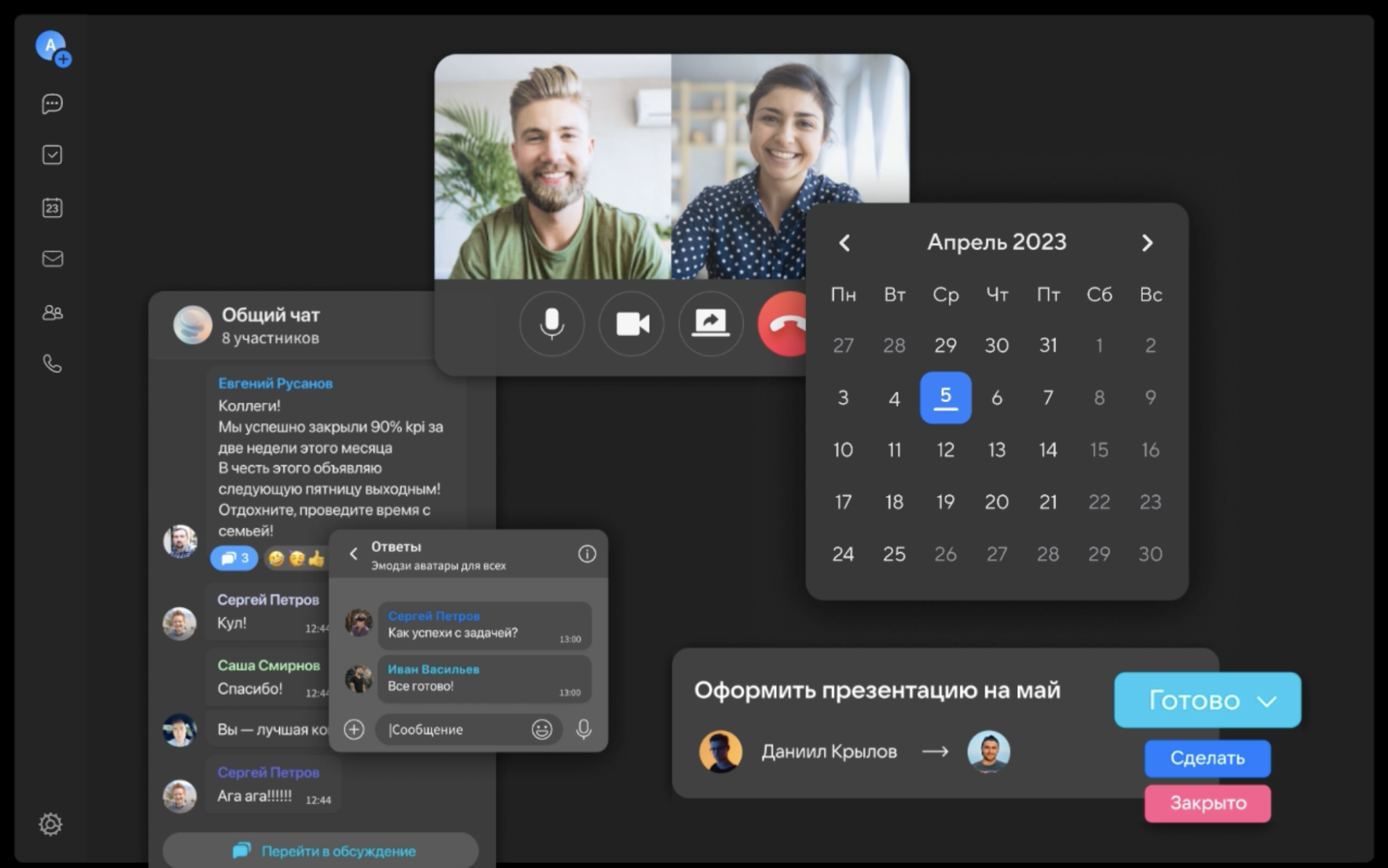
Task: Share screen in the video call
Action: click(x=710, y=324)
